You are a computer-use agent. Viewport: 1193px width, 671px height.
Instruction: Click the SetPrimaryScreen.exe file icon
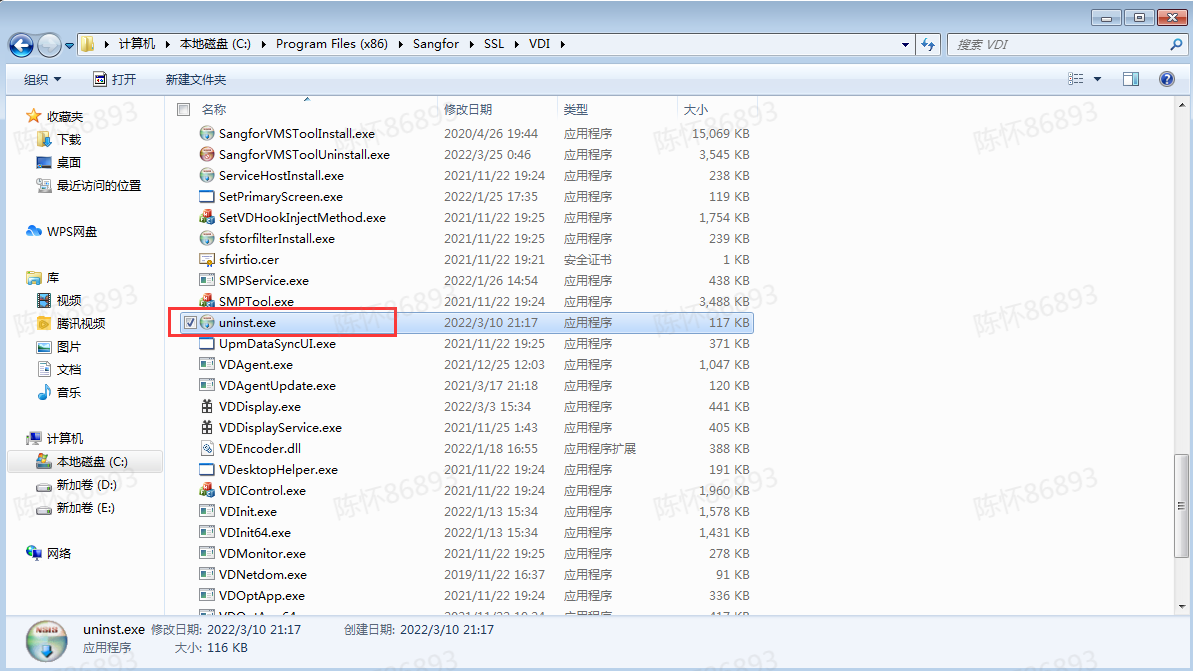[207, 196]
